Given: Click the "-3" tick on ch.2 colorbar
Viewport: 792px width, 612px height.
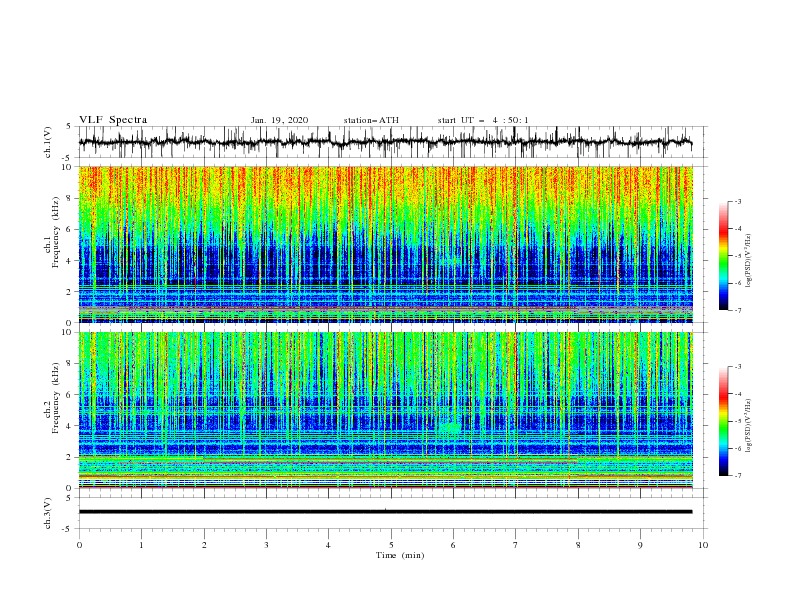Looking at the screenshot, I should click(738, 367).
